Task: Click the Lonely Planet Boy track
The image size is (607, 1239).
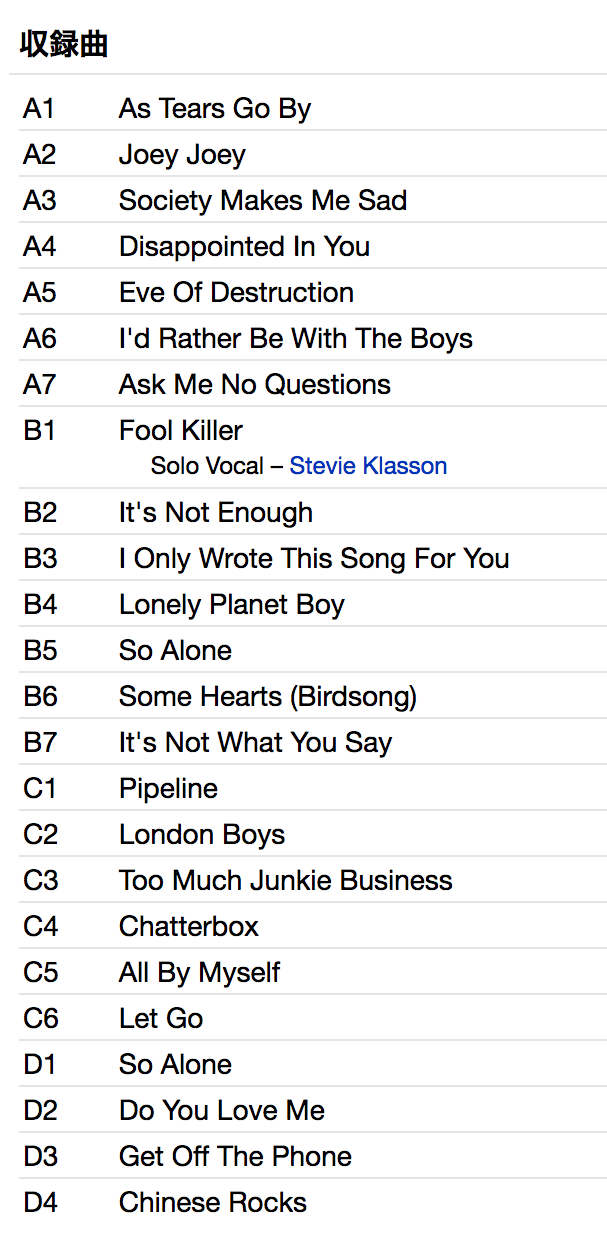Action: click(x=231, y=605)
